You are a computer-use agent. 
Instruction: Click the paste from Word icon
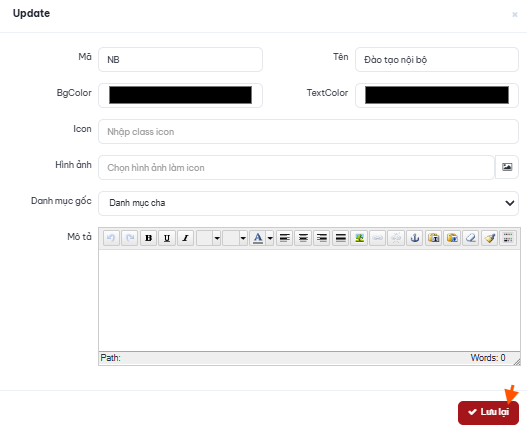[x=452, y=238]
